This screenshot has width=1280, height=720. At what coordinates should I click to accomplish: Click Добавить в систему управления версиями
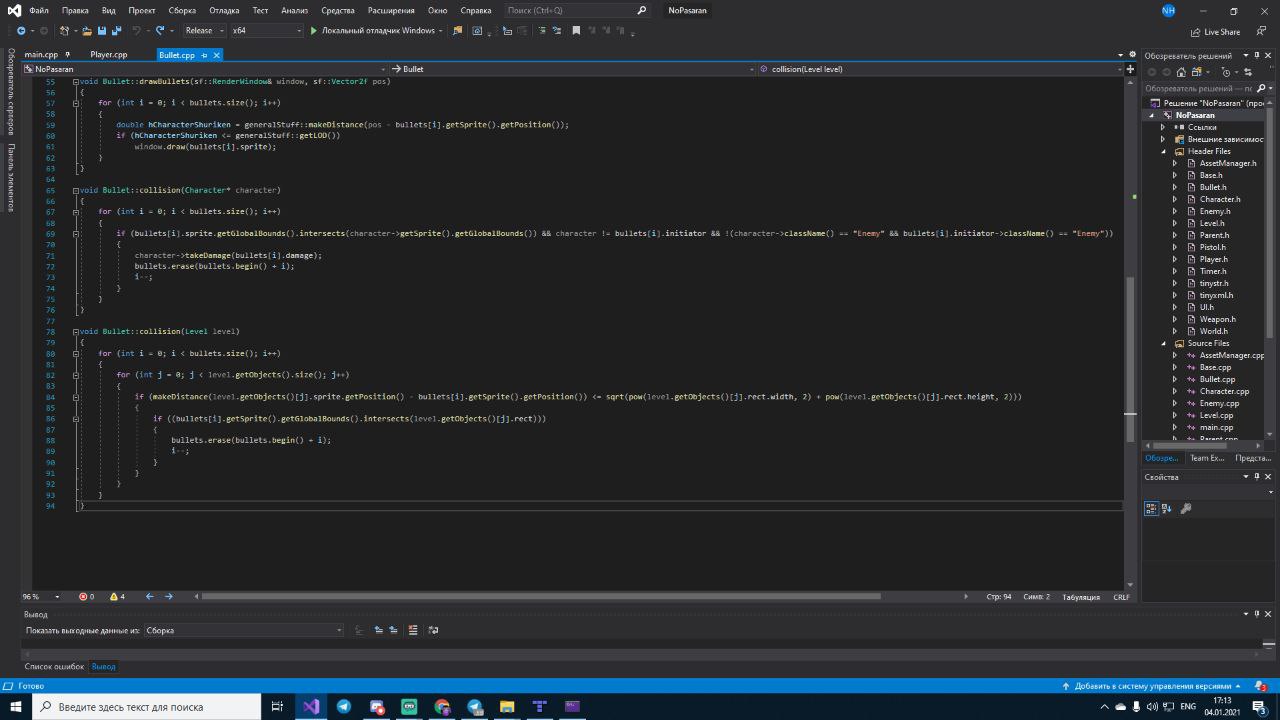[x=1152, y=686]
